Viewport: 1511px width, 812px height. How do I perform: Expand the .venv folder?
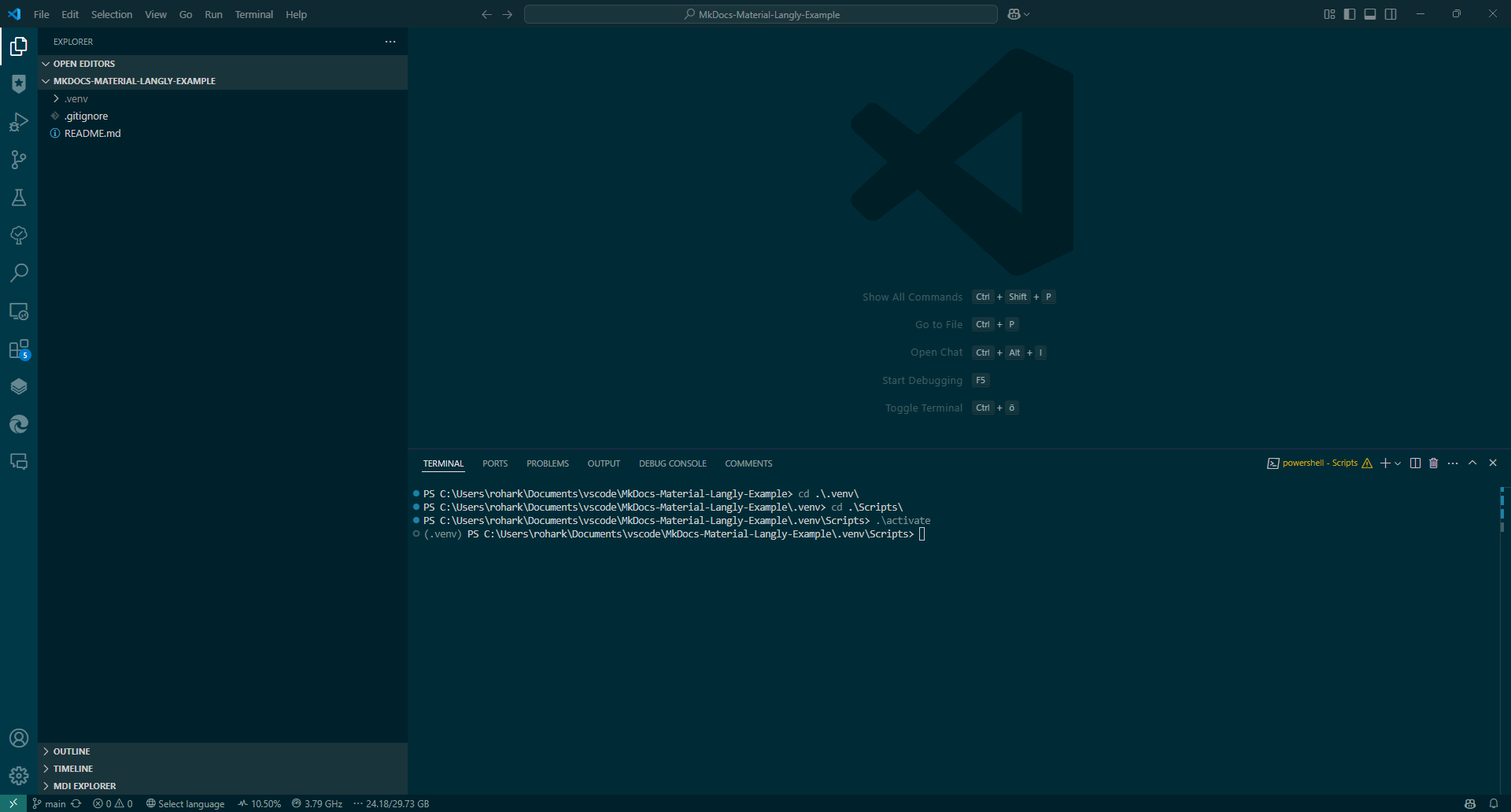coord(223,98)
